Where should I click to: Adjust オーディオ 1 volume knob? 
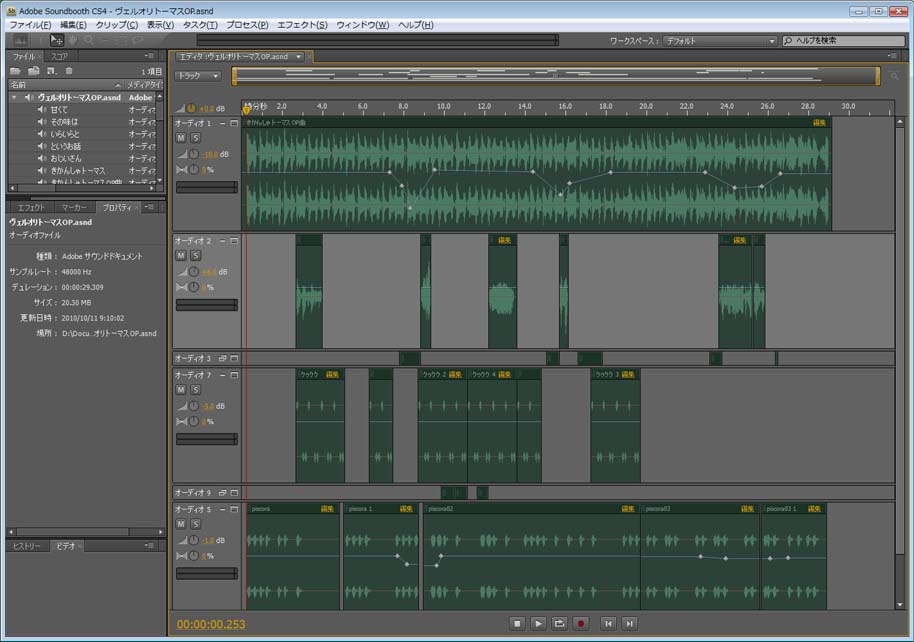click(x=194, y=154)
